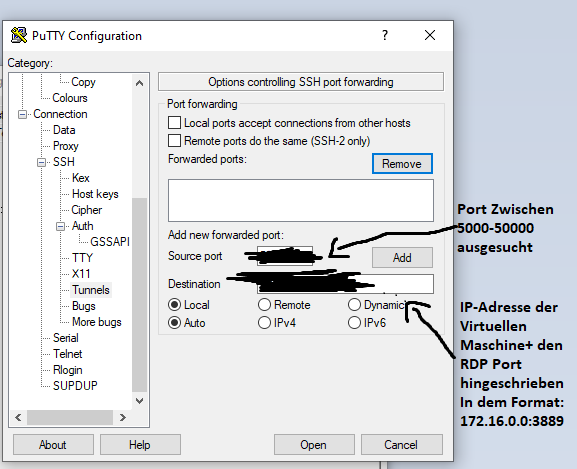Viewport: 577px width, 469px height.
Task: Collapse the Auth tree node
Action: coord(60,226)
